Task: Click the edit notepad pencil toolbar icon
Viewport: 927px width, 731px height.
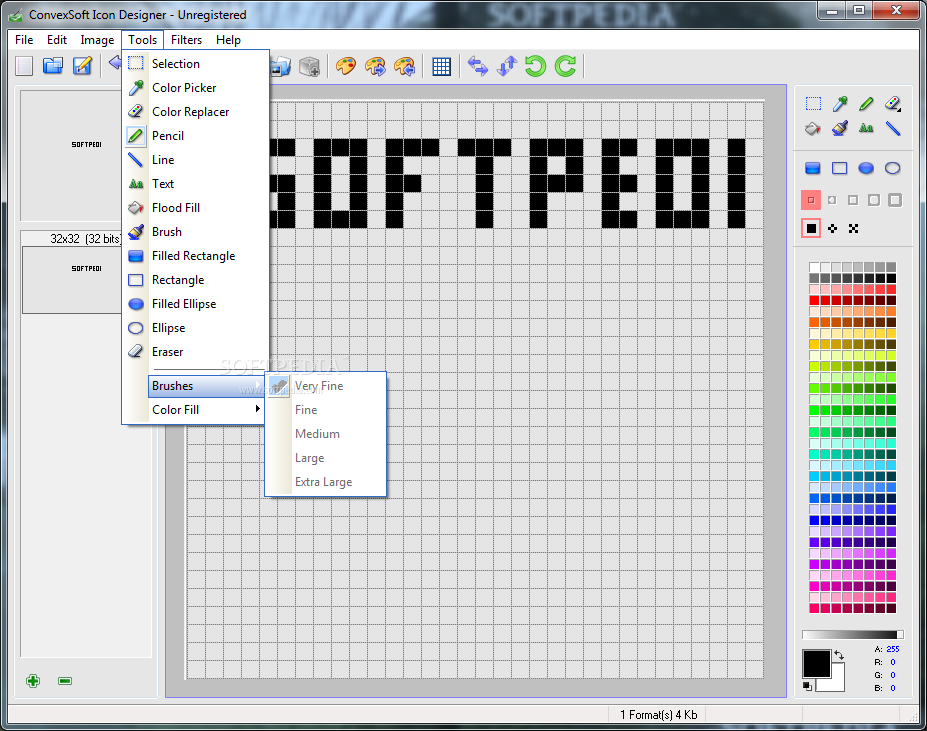Action: click(x=82, y=66)
